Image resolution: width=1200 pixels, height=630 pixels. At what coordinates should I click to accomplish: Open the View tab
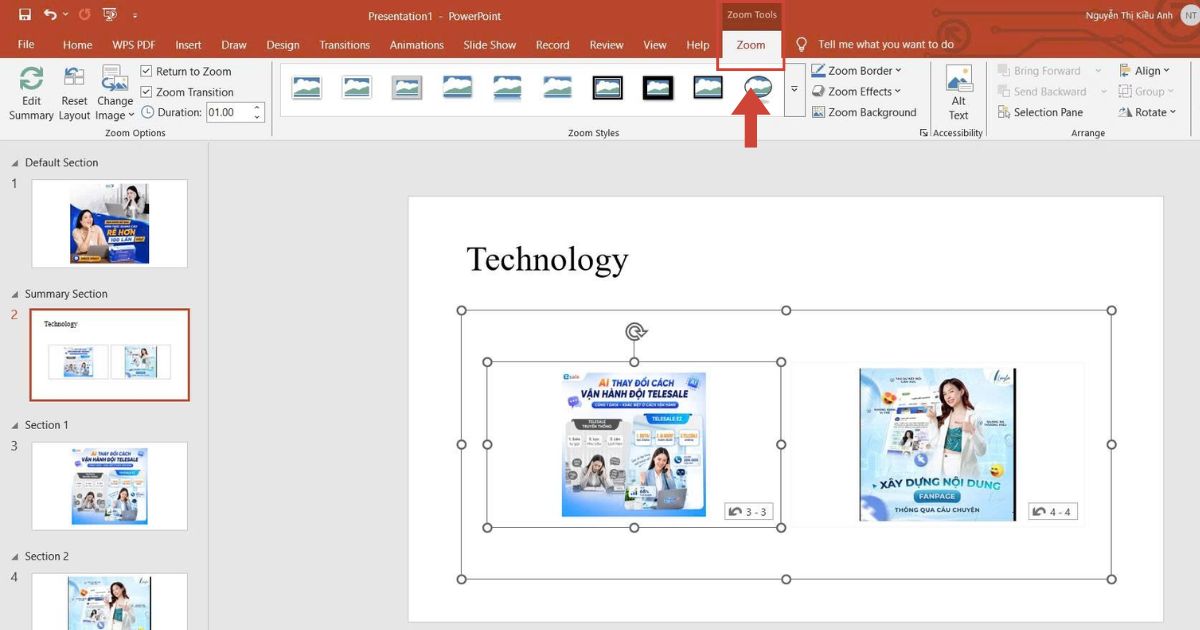tap(655, 45)
